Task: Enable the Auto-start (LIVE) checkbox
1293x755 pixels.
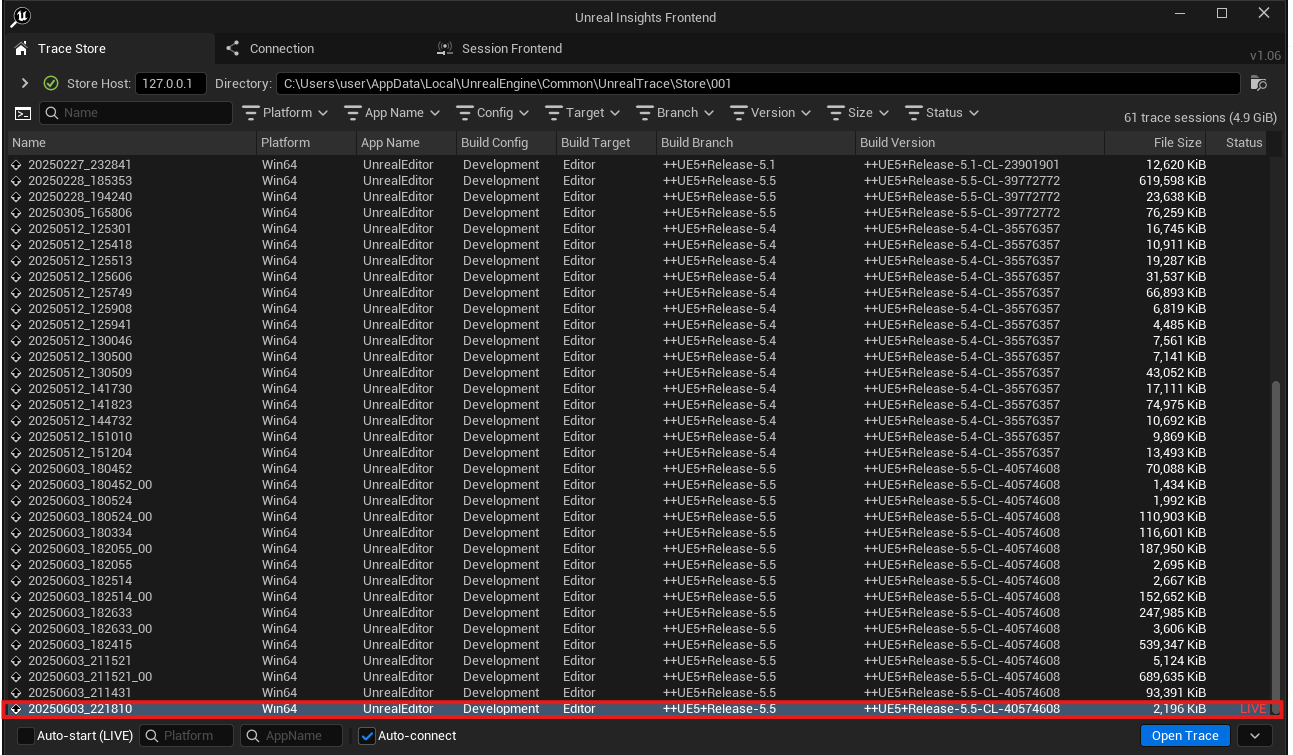Action: (26, 736)
